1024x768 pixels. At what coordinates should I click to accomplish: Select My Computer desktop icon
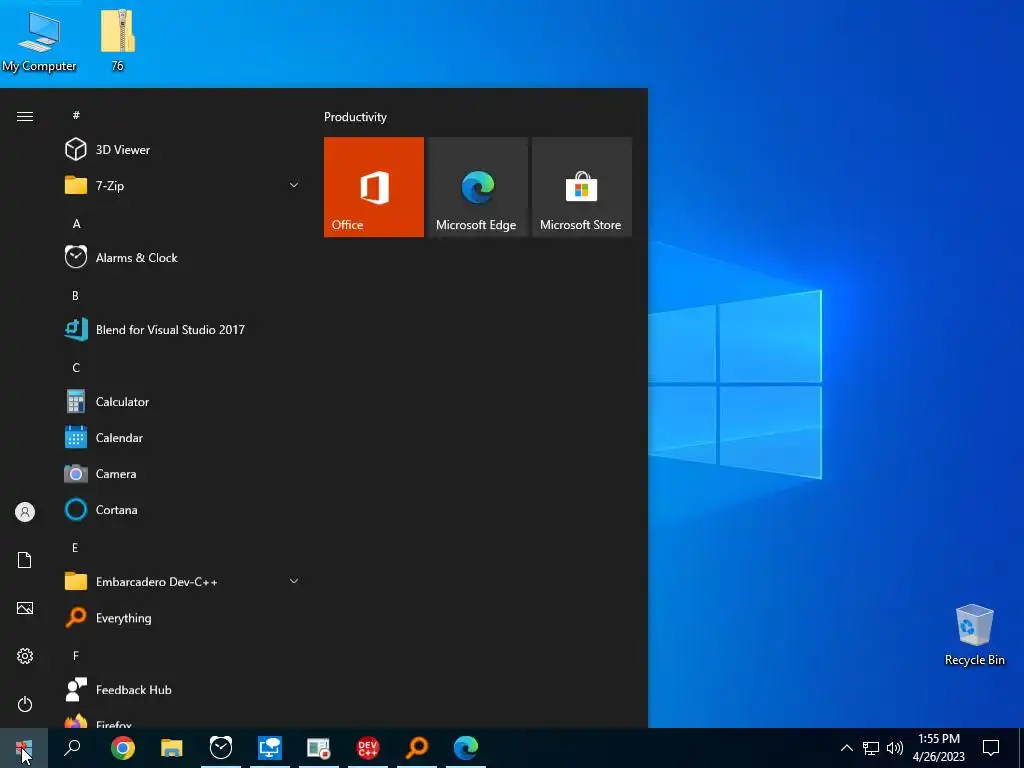coord(39,41)
